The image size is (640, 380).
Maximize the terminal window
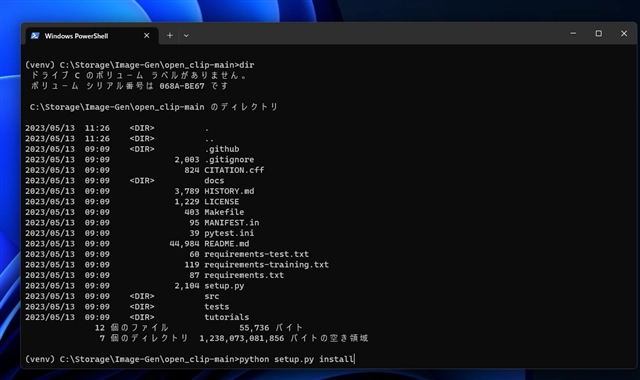598,33
